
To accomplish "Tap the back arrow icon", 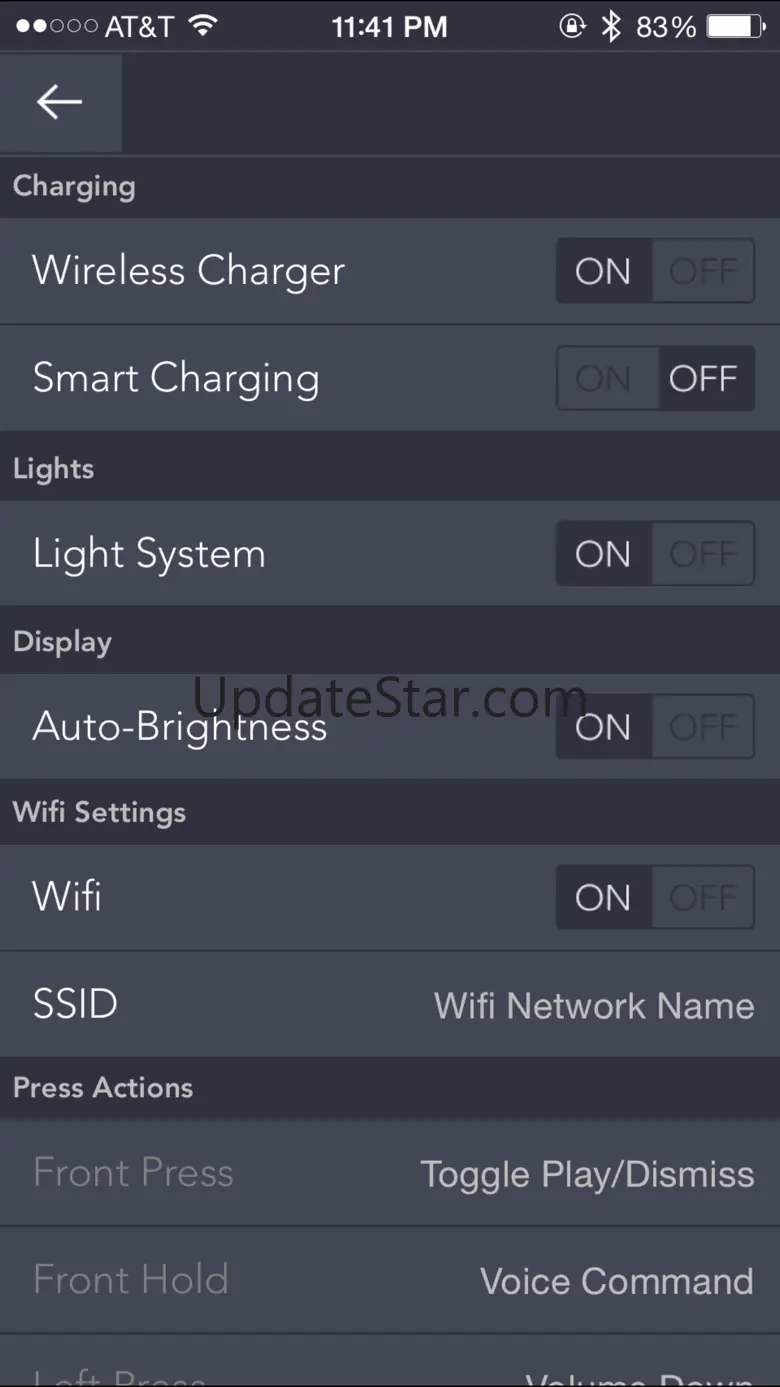I will pyautogui.click(x=60, y=102).
